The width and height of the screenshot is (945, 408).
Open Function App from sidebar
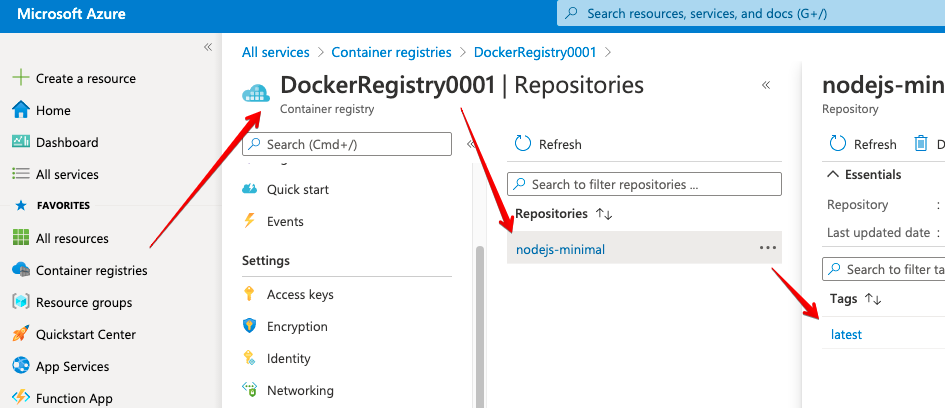click(74, 398)
